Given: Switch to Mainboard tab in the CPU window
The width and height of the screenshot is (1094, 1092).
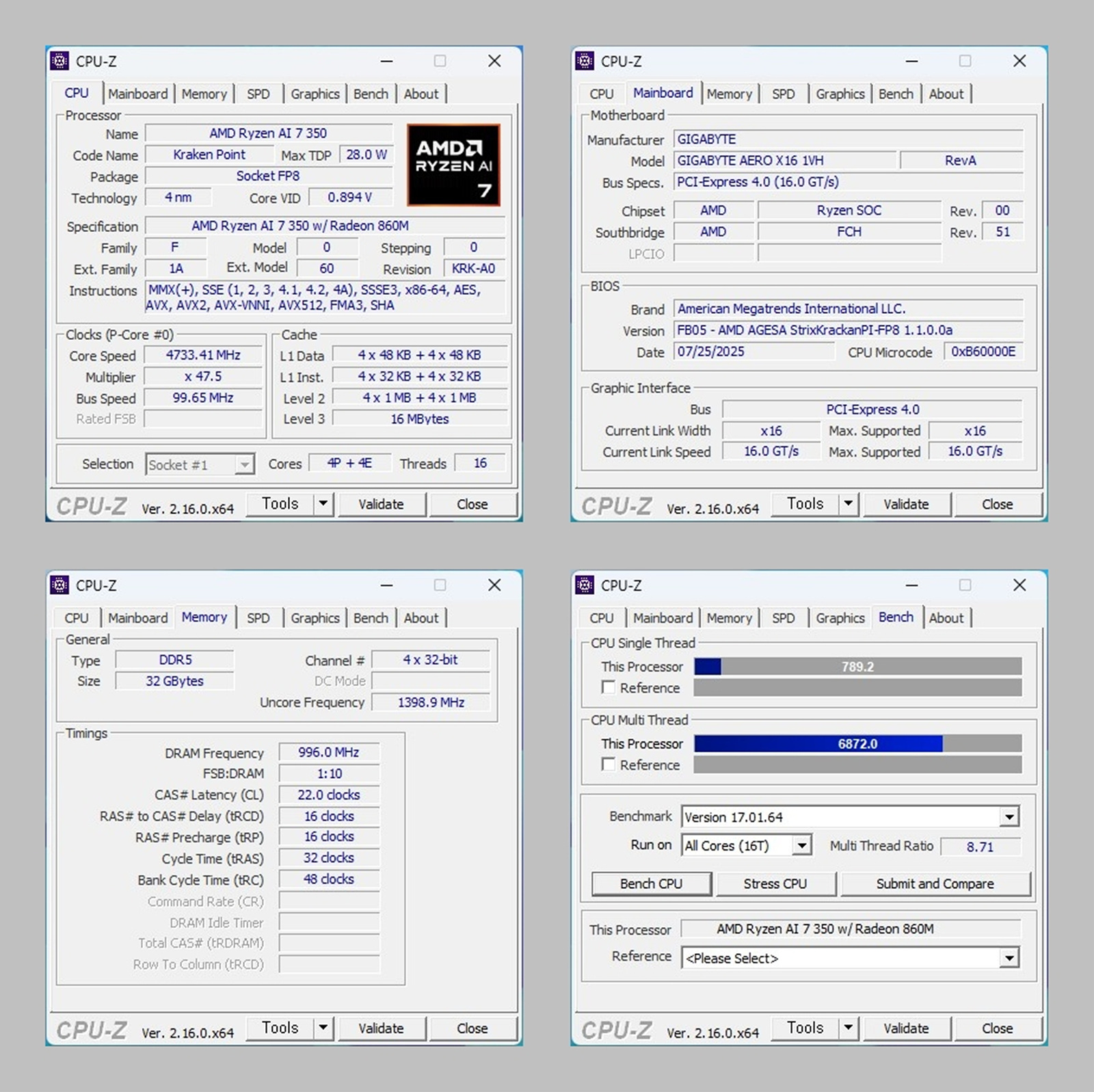Looking at the screenshot, I should pos(138,94).
